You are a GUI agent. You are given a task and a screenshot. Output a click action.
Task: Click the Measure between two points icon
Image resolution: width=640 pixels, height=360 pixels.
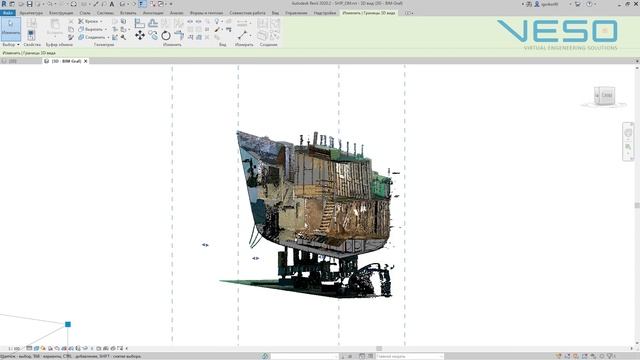[242, 36]
